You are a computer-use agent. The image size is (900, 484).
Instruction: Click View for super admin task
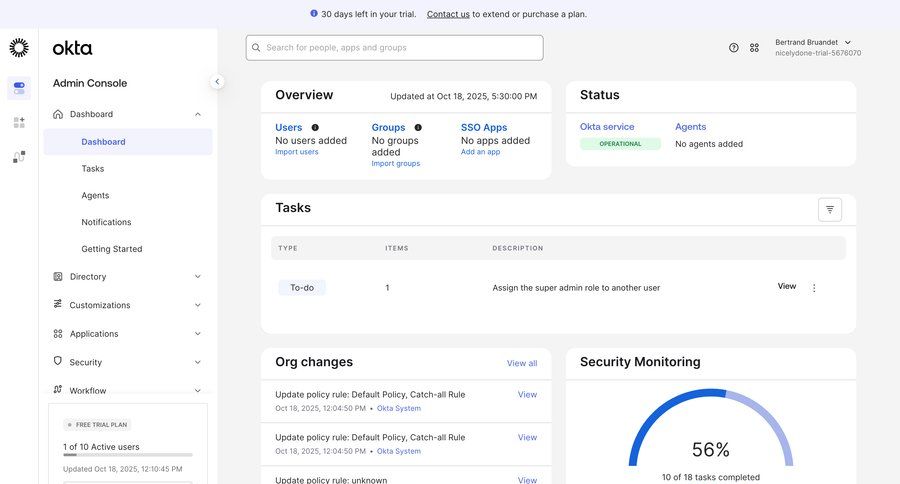coord(787,286)
